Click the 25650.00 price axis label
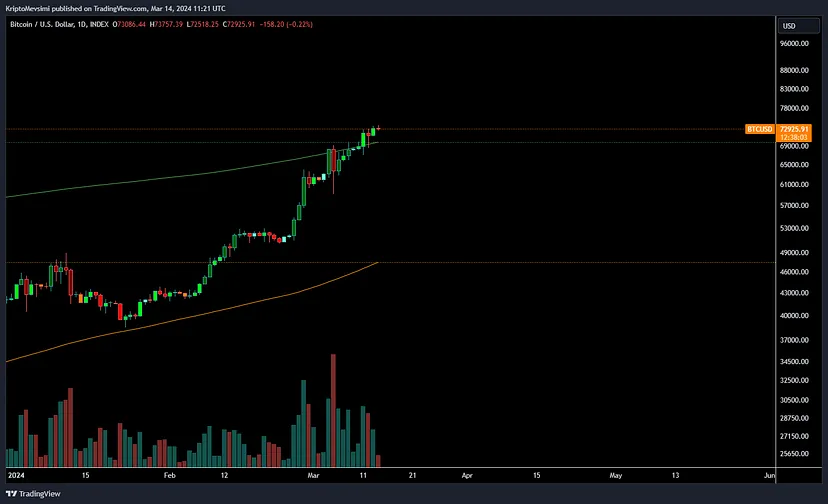828x504 pixels. 794,453
